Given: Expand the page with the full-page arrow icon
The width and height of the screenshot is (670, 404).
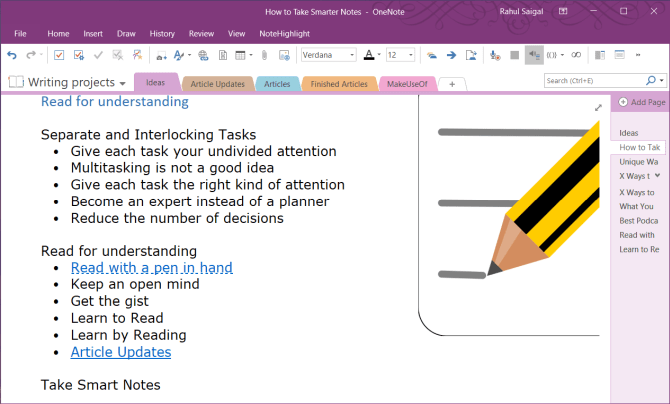Looking at the screenshot, I should 598,107.
